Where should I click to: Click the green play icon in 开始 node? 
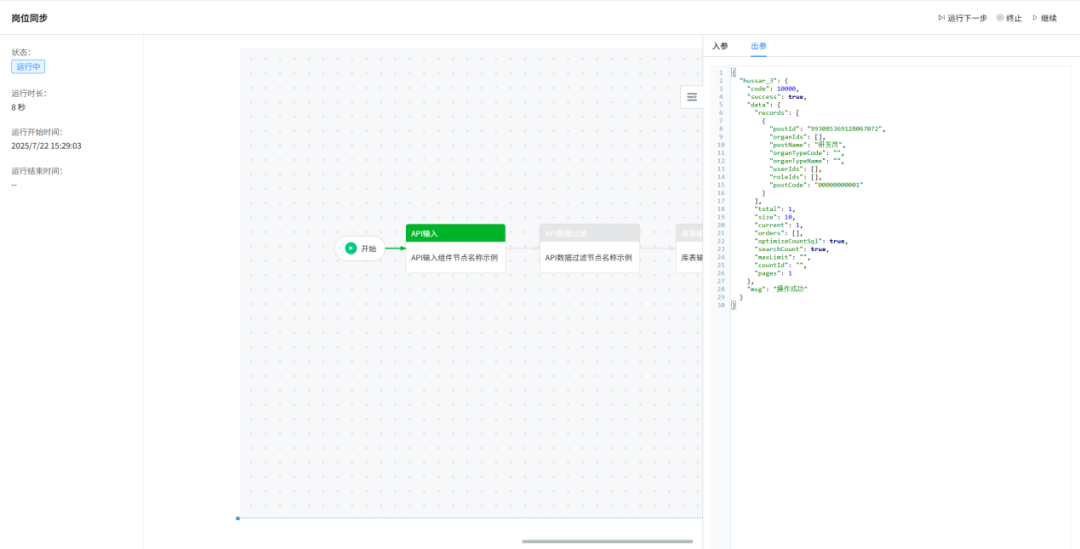coord(351,248)
